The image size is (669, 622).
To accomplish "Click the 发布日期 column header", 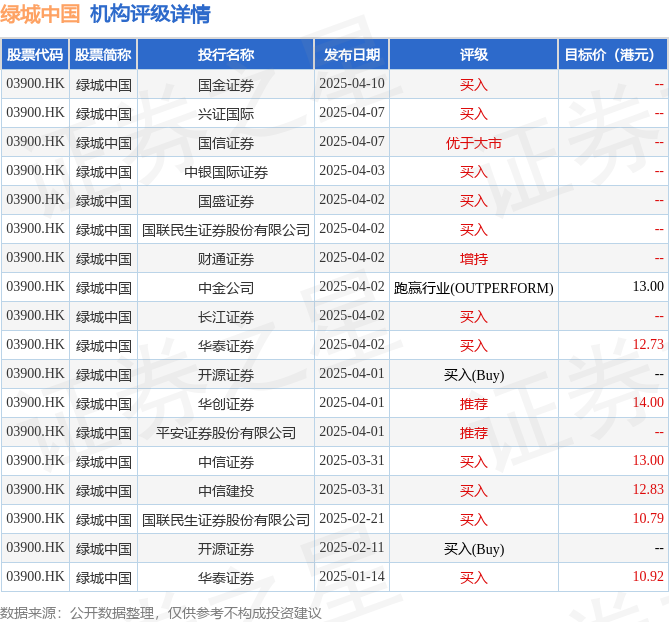I will (352, 55).
